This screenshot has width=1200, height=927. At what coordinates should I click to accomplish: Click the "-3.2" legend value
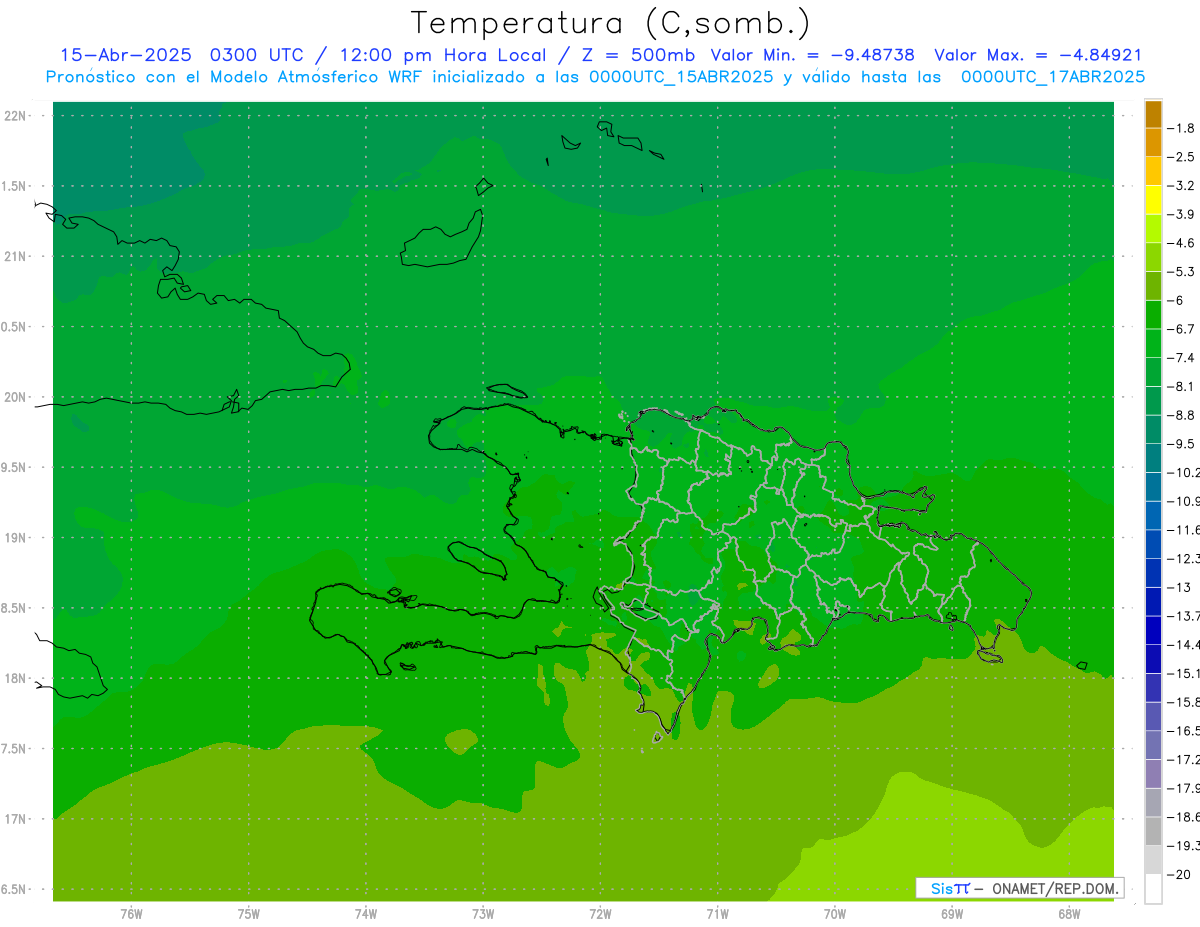pos(1183,186)
